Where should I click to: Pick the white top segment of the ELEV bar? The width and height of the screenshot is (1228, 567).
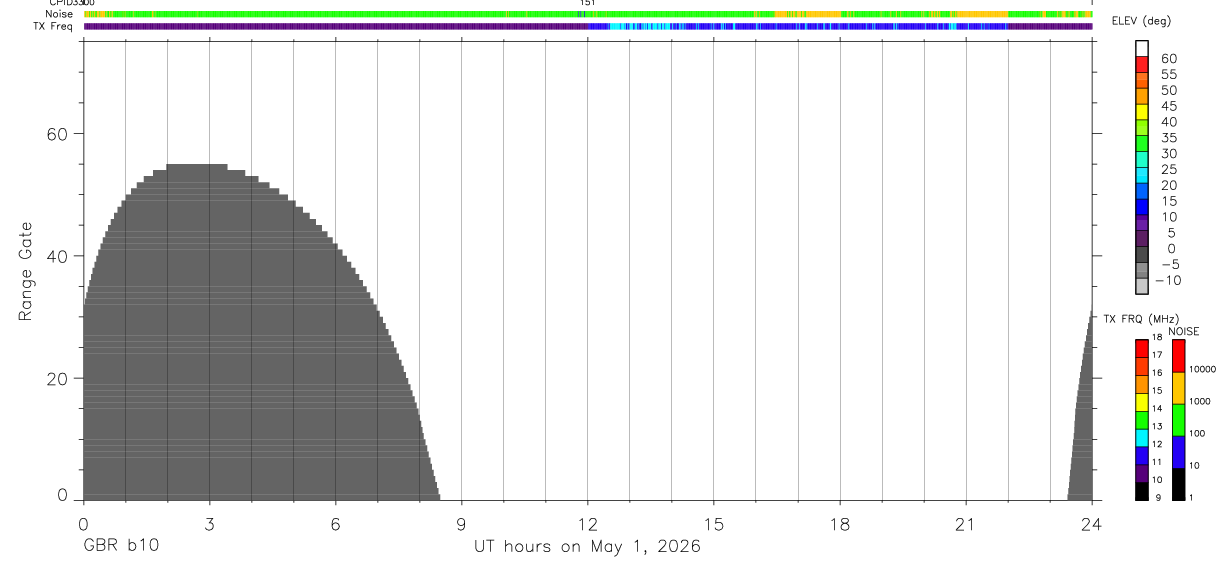pyautogui.click(x=1142, y=47)
